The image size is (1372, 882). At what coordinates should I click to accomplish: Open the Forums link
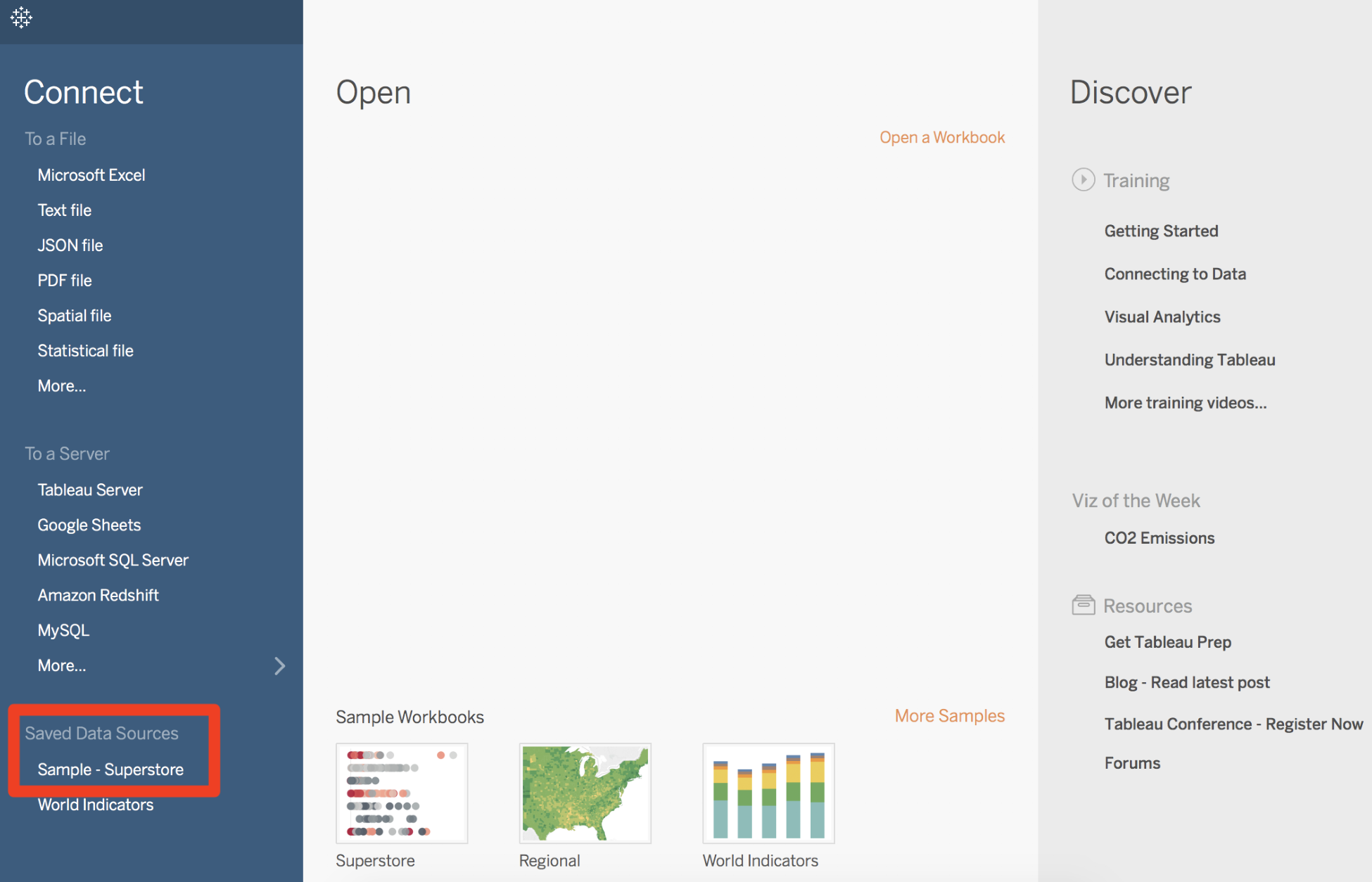(x=1132, y=762)
